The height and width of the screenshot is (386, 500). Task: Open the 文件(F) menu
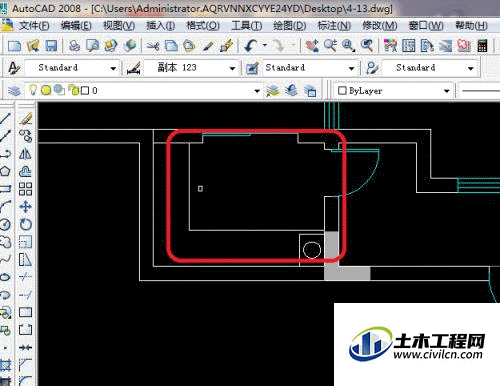click(34, 26)
